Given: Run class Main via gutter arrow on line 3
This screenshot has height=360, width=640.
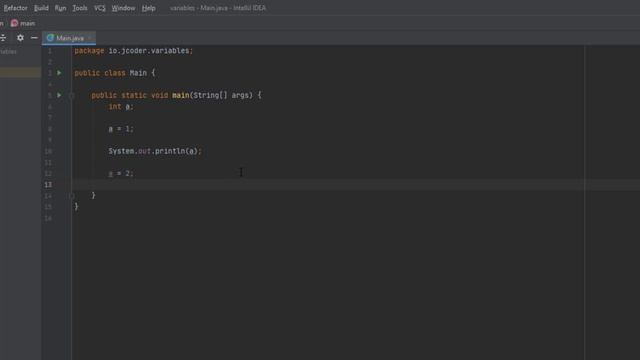Looking at the screenshot, I should (x=59, y=73).
